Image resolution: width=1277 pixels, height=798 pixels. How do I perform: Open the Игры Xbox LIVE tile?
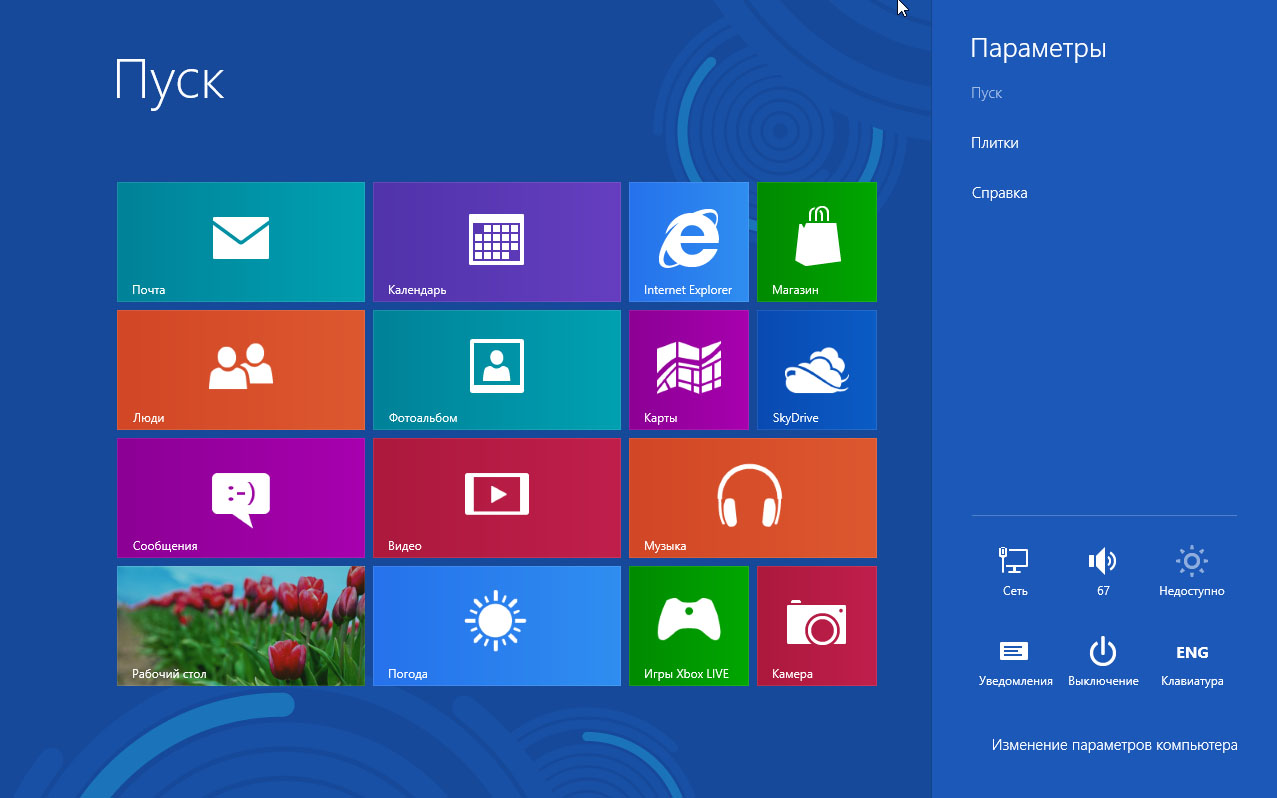(689, 626)
